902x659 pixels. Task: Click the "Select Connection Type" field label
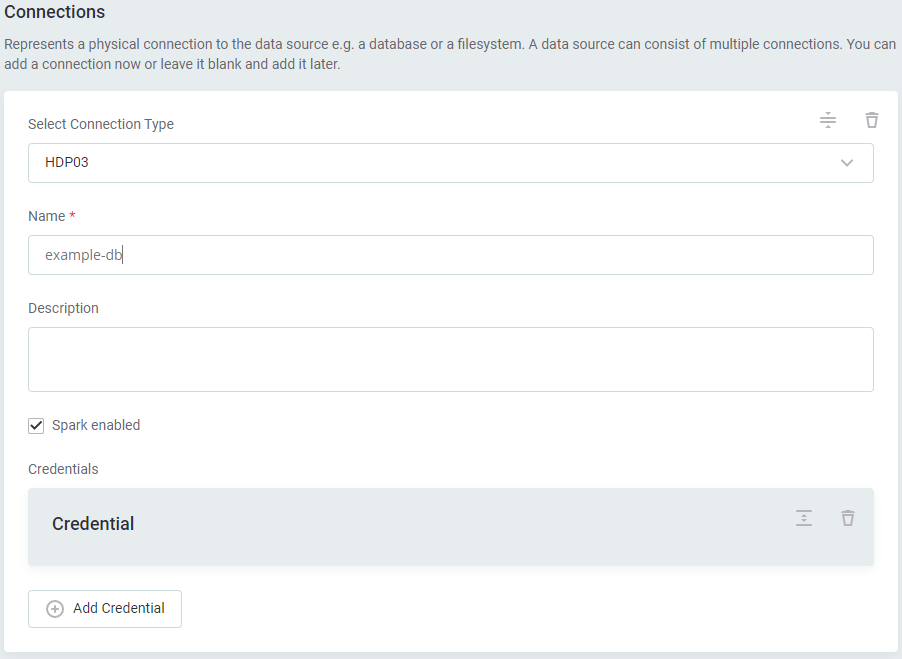(101, 125)
